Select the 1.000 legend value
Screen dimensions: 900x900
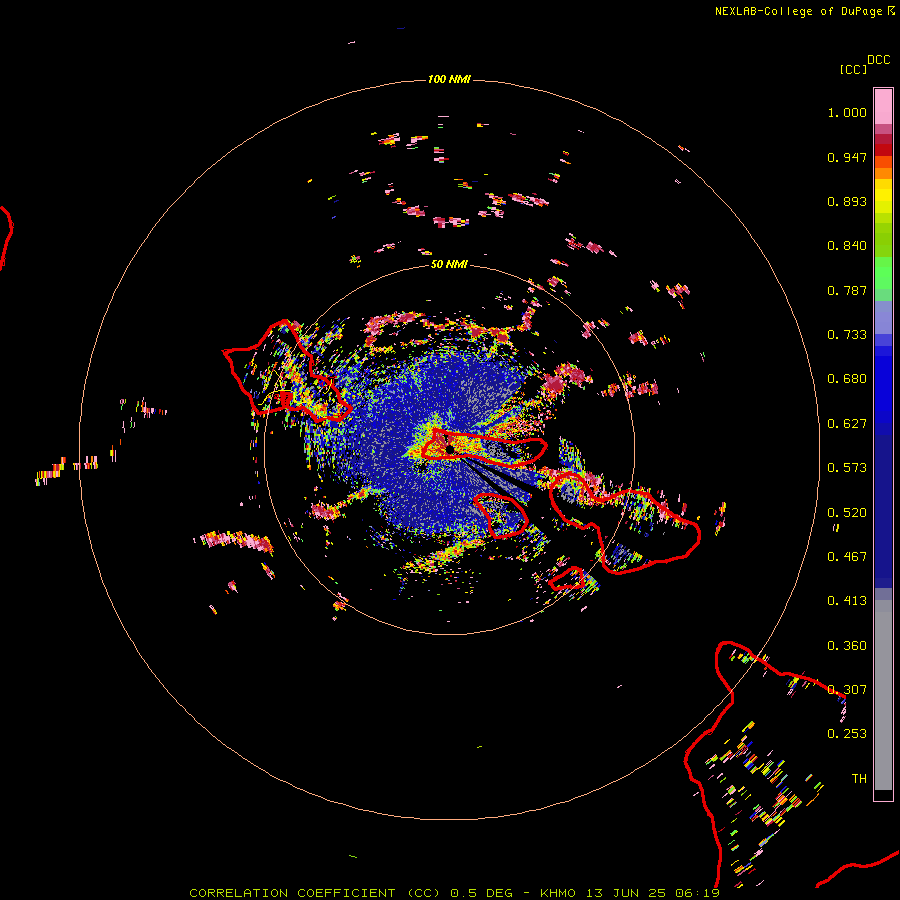pyautogui.click(x=847, y=112)
